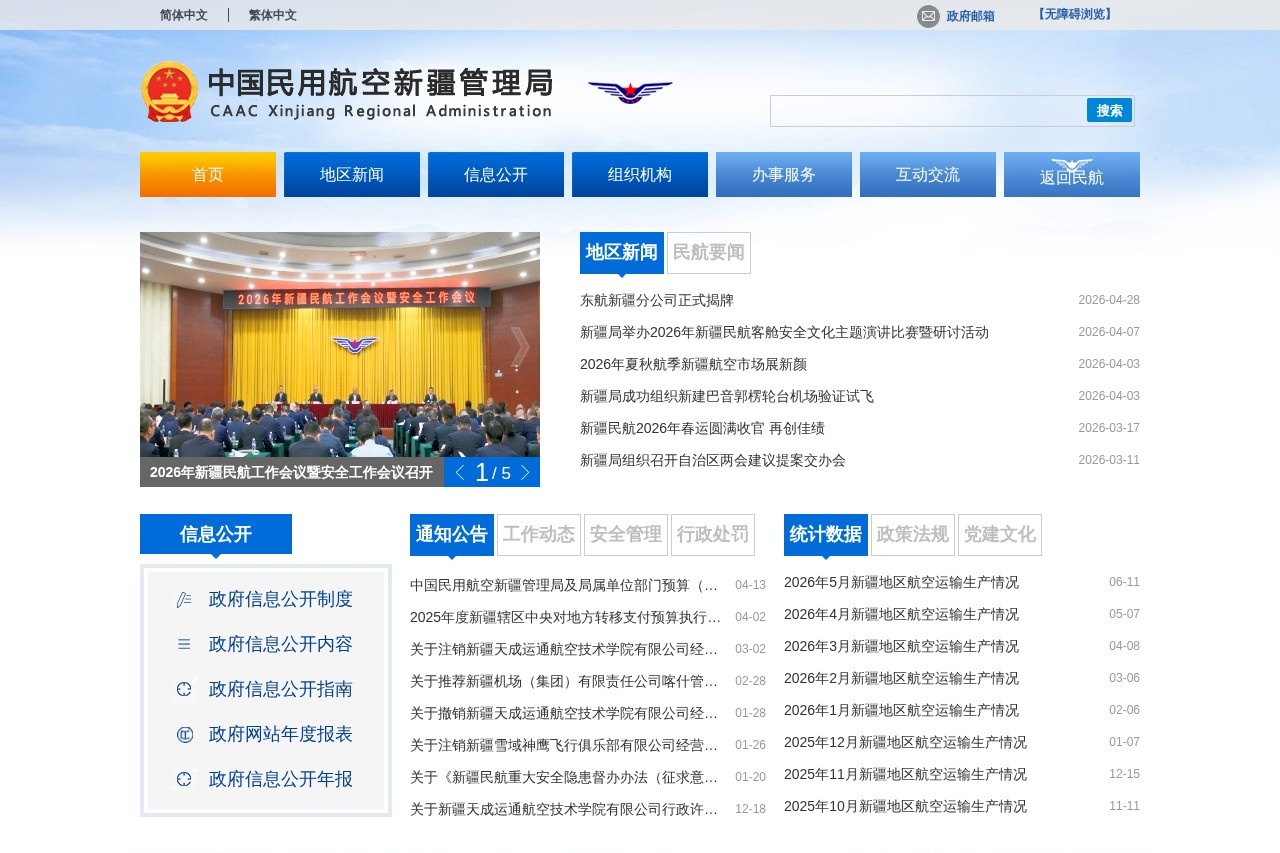
Task: Open 2026年3月新疆地区航空运输生产情况
Action: tap(901, 646)
